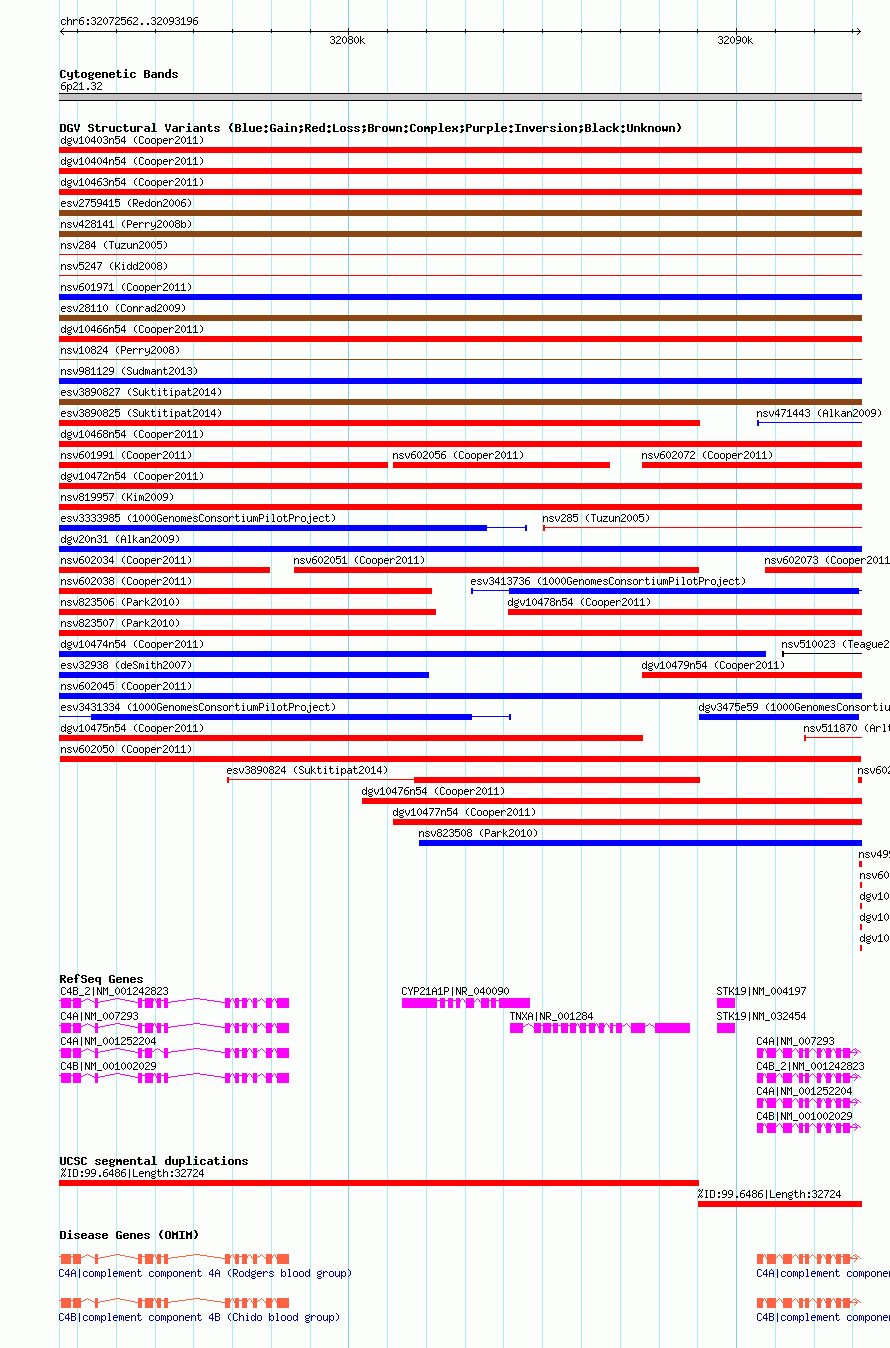Select the blue bar under dgv3475e59
Screen dimensions: 890x1348
tap(779, 717)
